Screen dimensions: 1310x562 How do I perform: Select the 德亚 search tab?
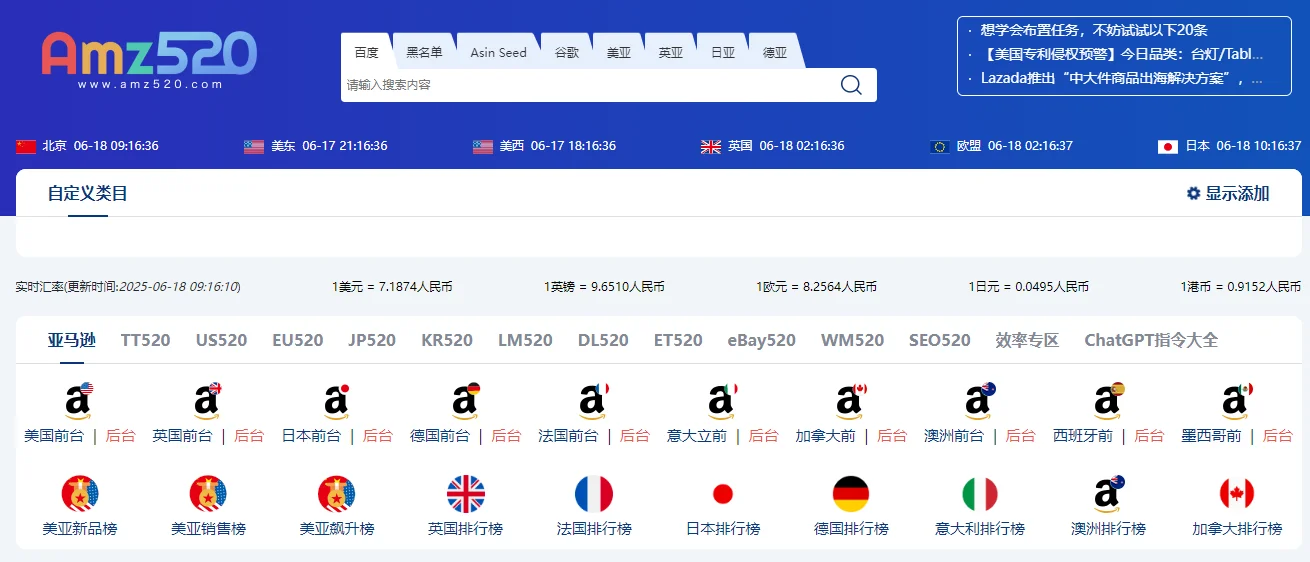[775, 52]
